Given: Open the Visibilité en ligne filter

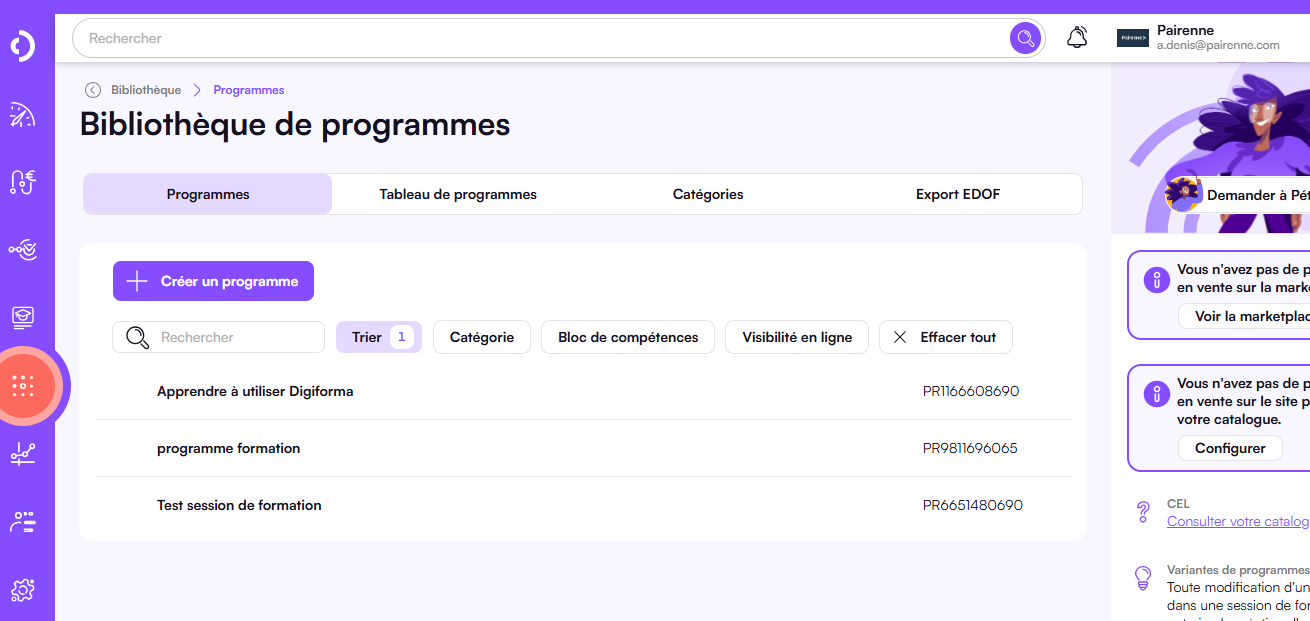Looking at the screenshot, I should pos(796,337).
